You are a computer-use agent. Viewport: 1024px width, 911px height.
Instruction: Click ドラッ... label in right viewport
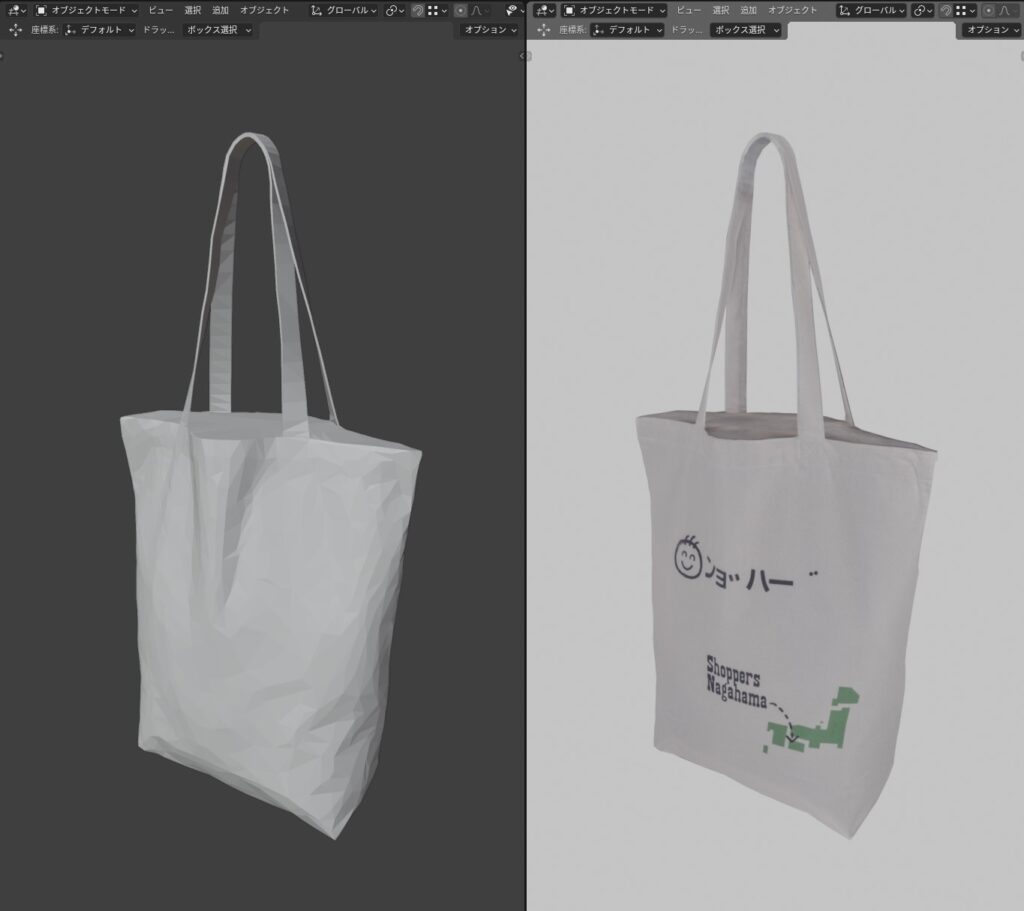[x=686, y=30]
